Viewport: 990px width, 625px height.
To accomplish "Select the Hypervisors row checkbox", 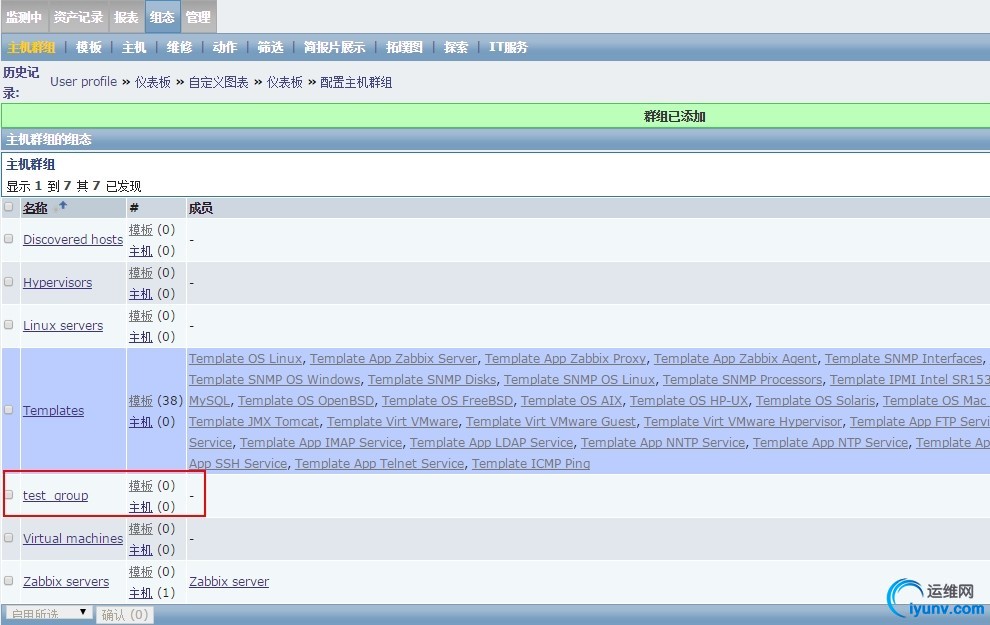I will [9, 282].
